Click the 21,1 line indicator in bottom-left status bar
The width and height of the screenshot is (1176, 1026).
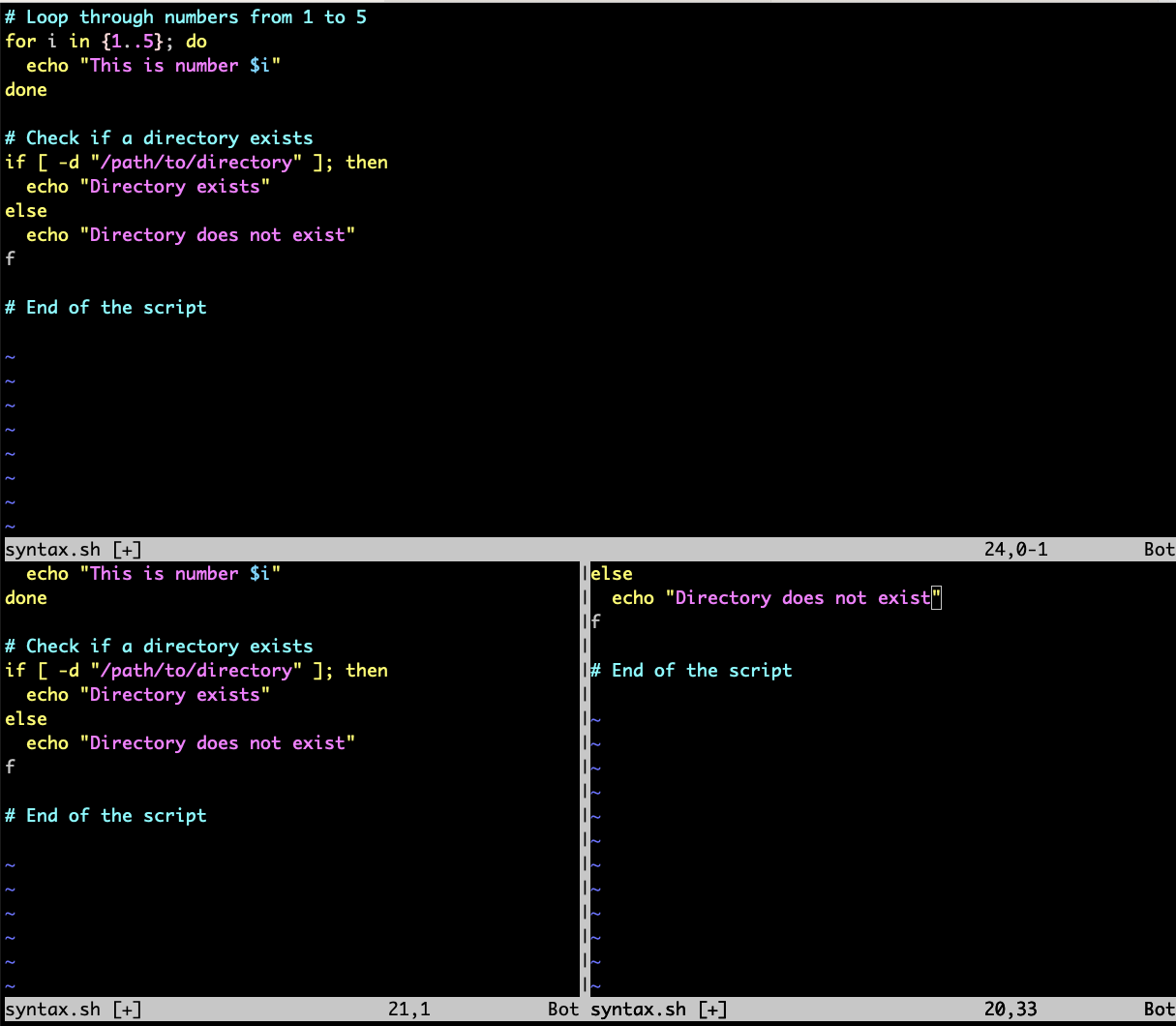tap(408, 1009)
